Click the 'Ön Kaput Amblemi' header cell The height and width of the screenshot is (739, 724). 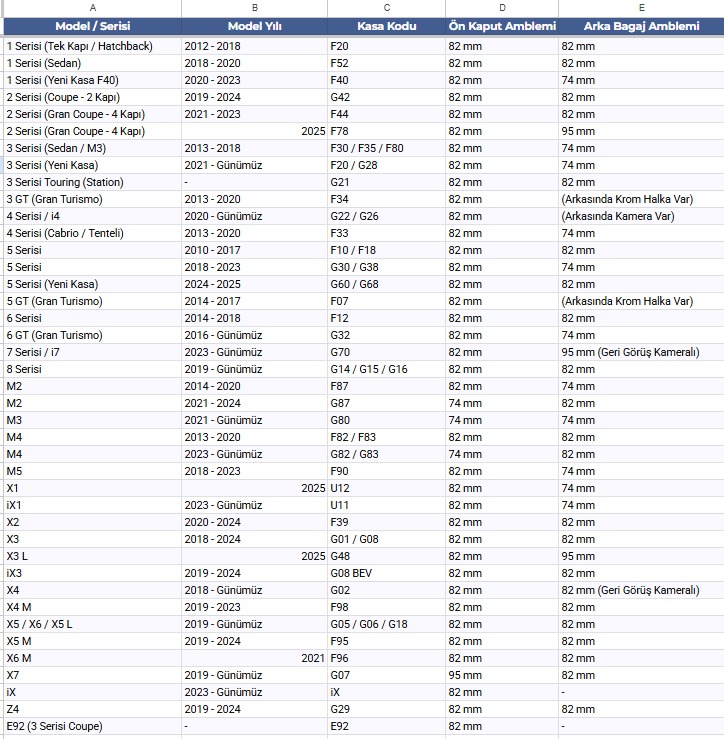(502, 26)
